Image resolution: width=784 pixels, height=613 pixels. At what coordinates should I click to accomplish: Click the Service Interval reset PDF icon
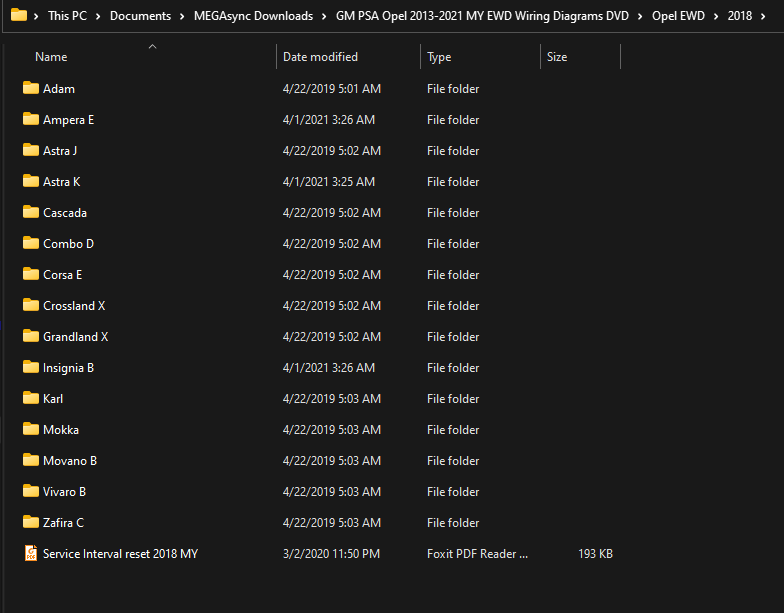coord(31,553)
